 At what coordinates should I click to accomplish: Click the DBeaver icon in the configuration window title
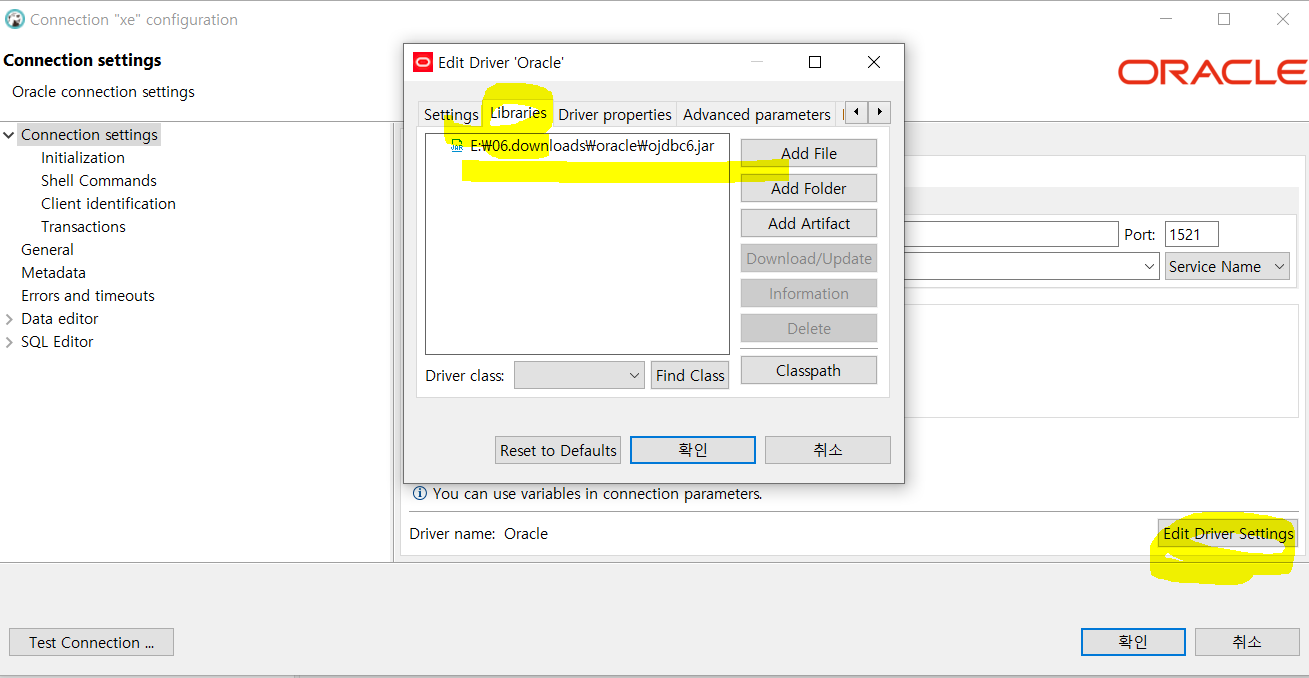(x=15, y=19)
